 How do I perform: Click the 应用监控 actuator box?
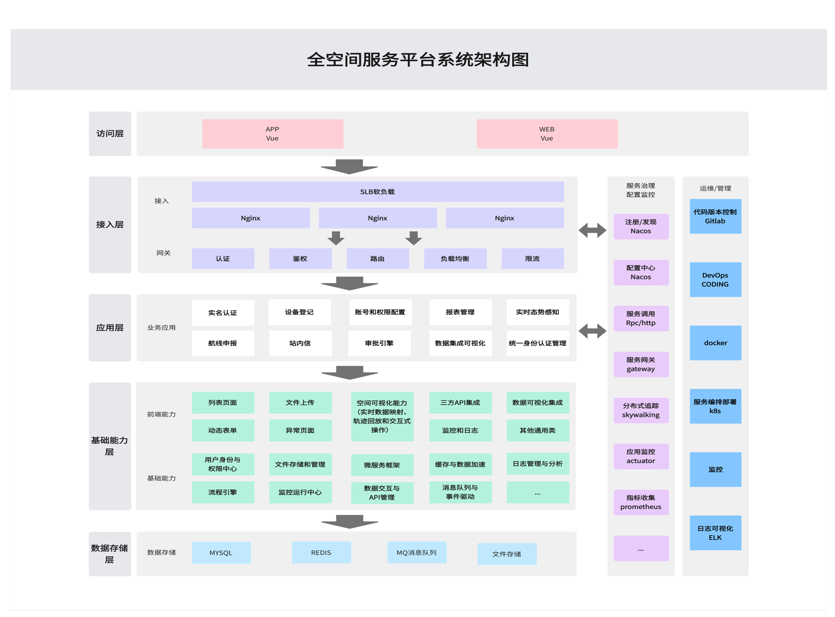[641, 456]
